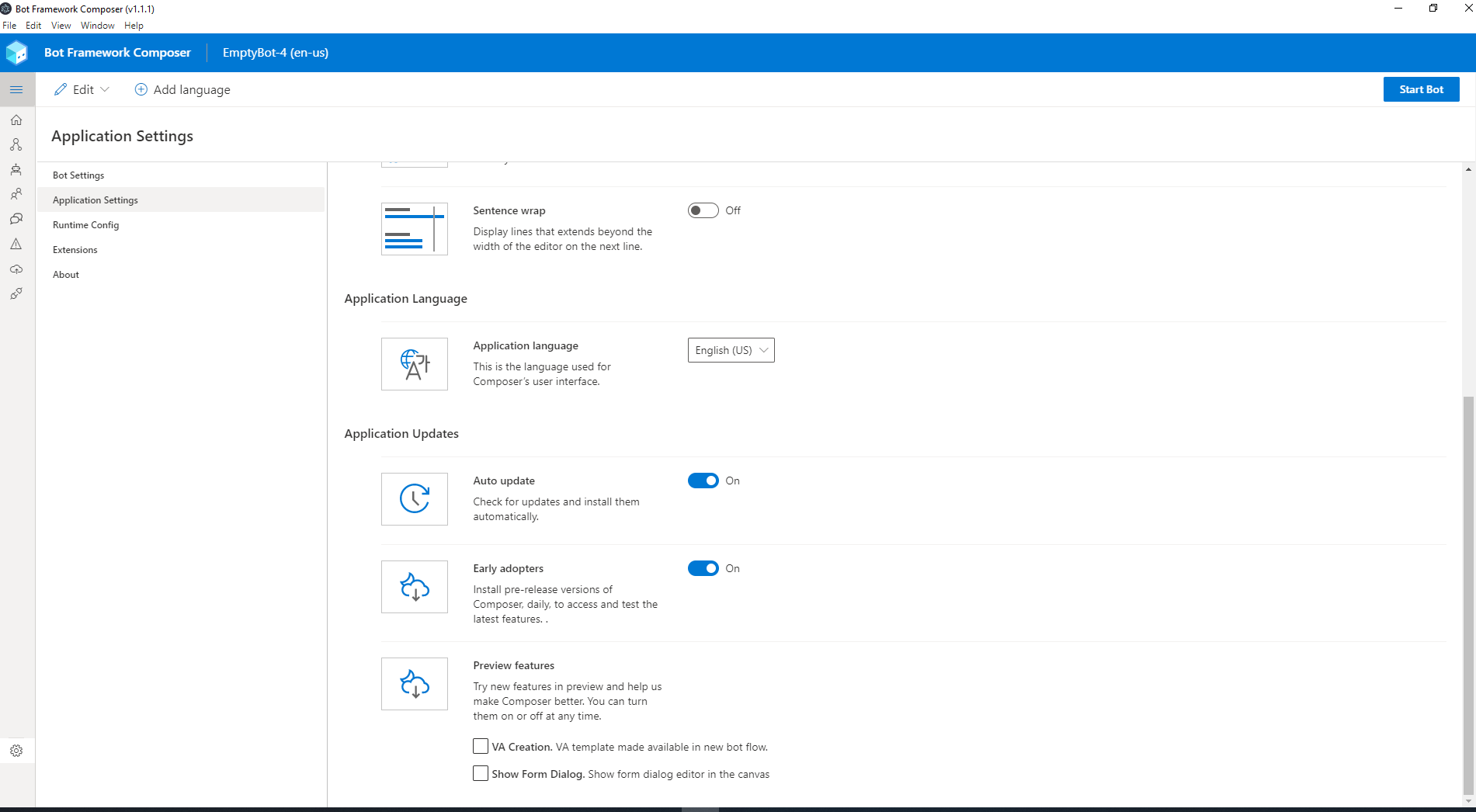Viewport: 1476px width, 812px height.
Task: Open the Skills plug icon in sidebar
Action: [16, 293]
